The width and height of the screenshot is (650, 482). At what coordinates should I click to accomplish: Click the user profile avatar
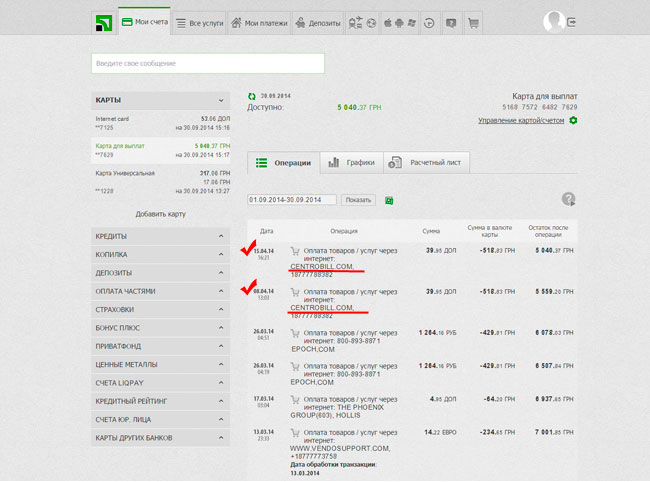(x=553, y=21)
